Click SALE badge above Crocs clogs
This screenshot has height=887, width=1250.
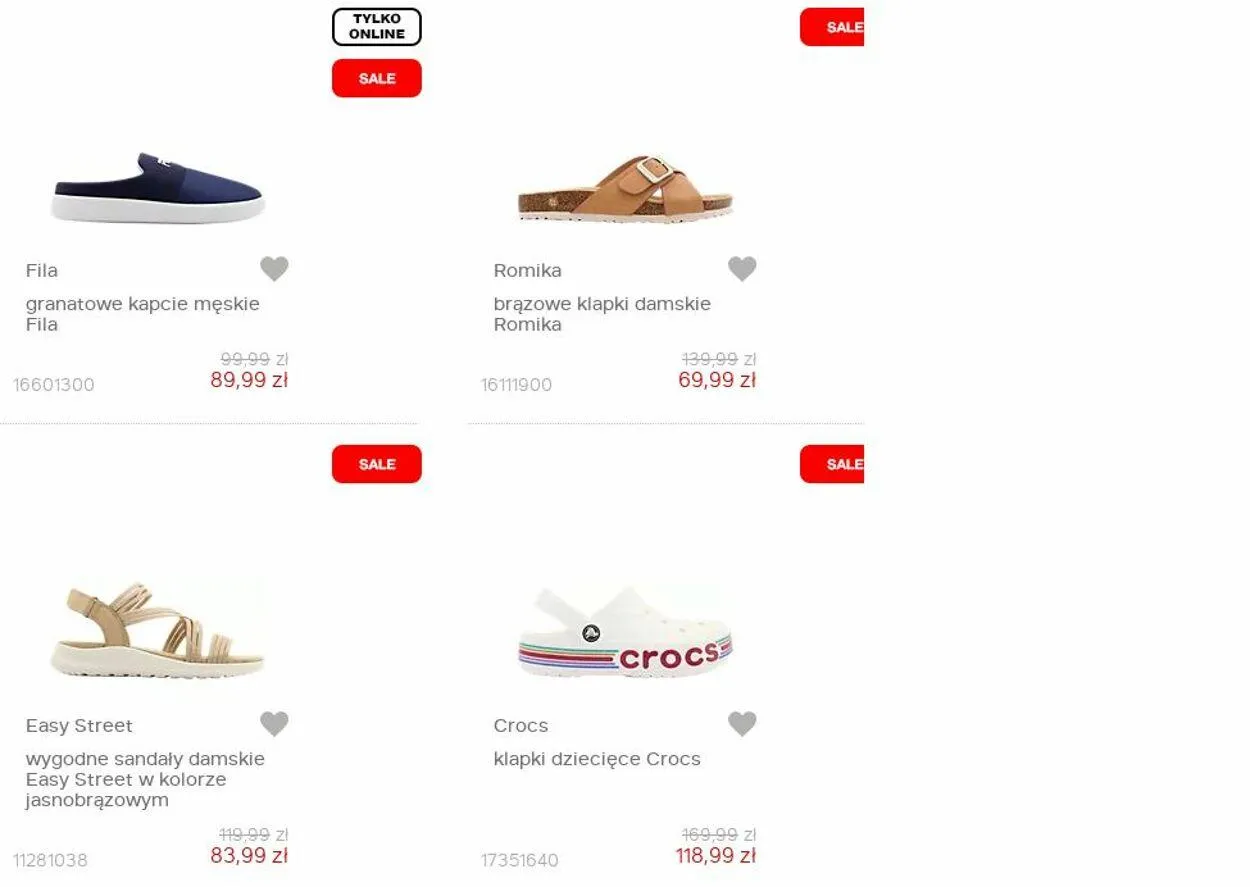point(832,464)
